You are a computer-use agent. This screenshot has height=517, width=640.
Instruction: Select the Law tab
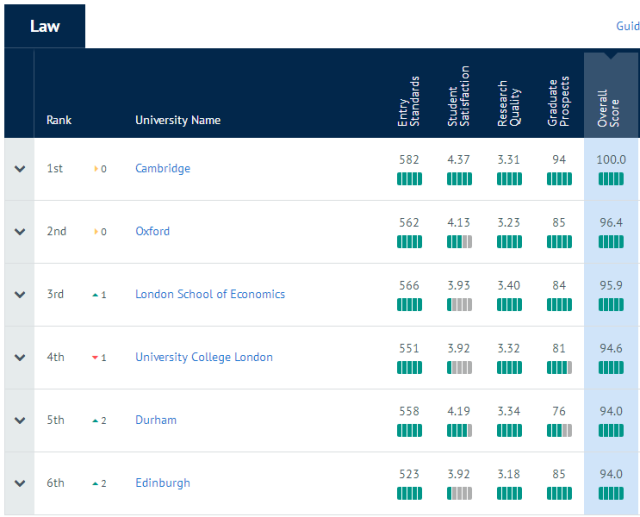(44, 26)
